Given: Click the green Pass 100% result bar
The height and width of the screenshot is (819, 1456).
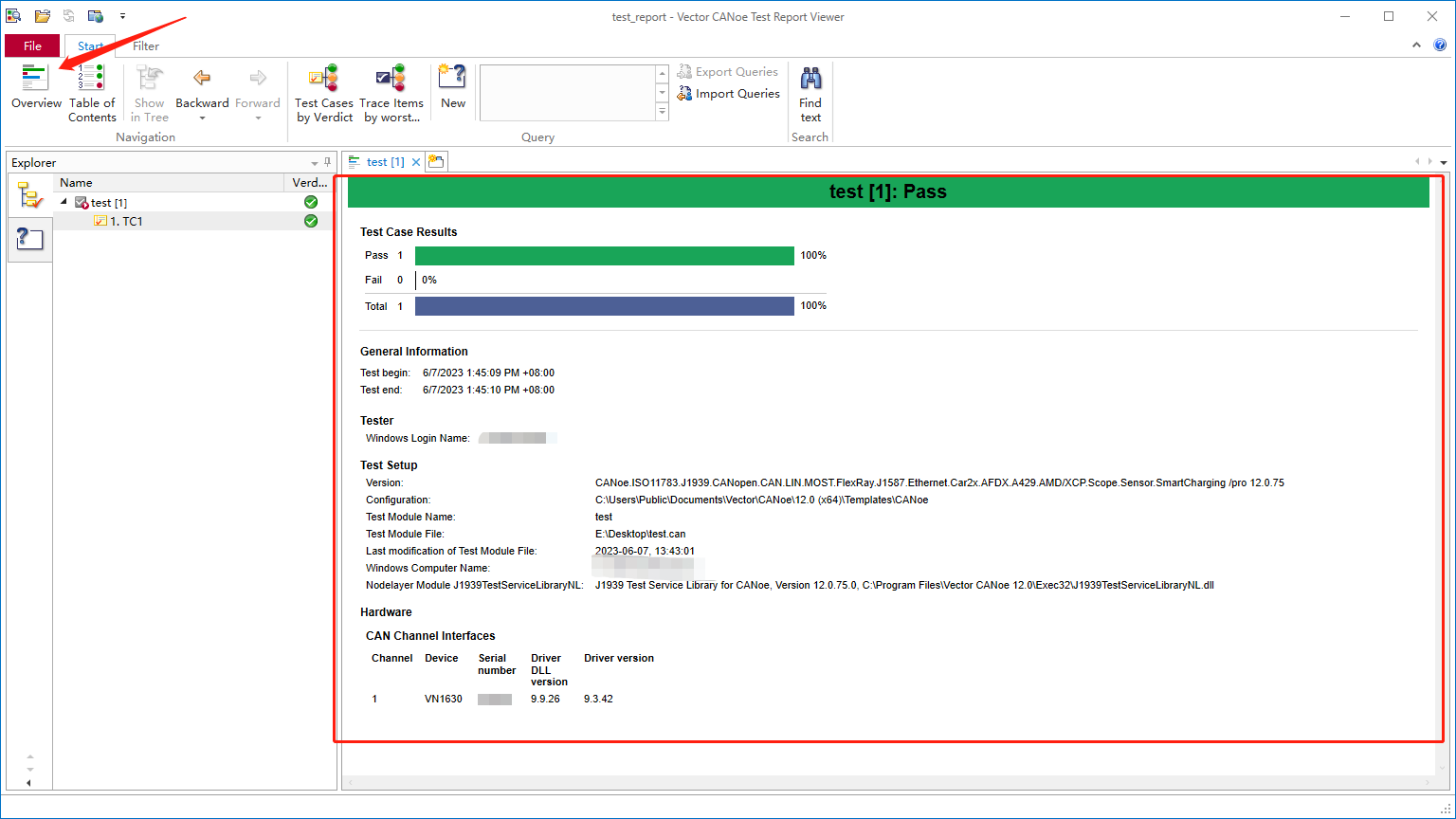Looking at the screenshot, I should [x=605, y=256].
